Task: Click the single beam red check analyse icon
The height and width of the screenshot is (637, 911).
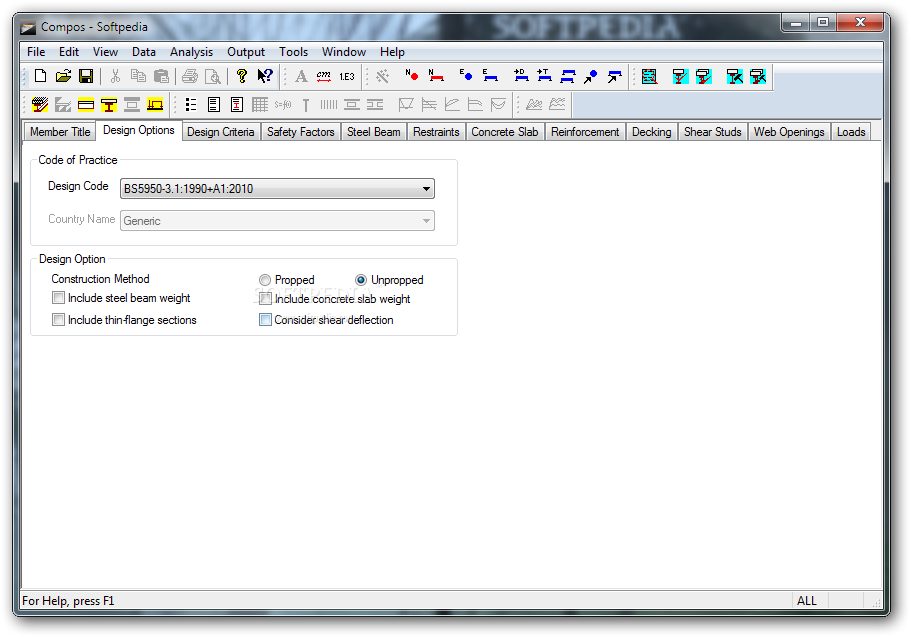Action: click(x=680, y=76)
